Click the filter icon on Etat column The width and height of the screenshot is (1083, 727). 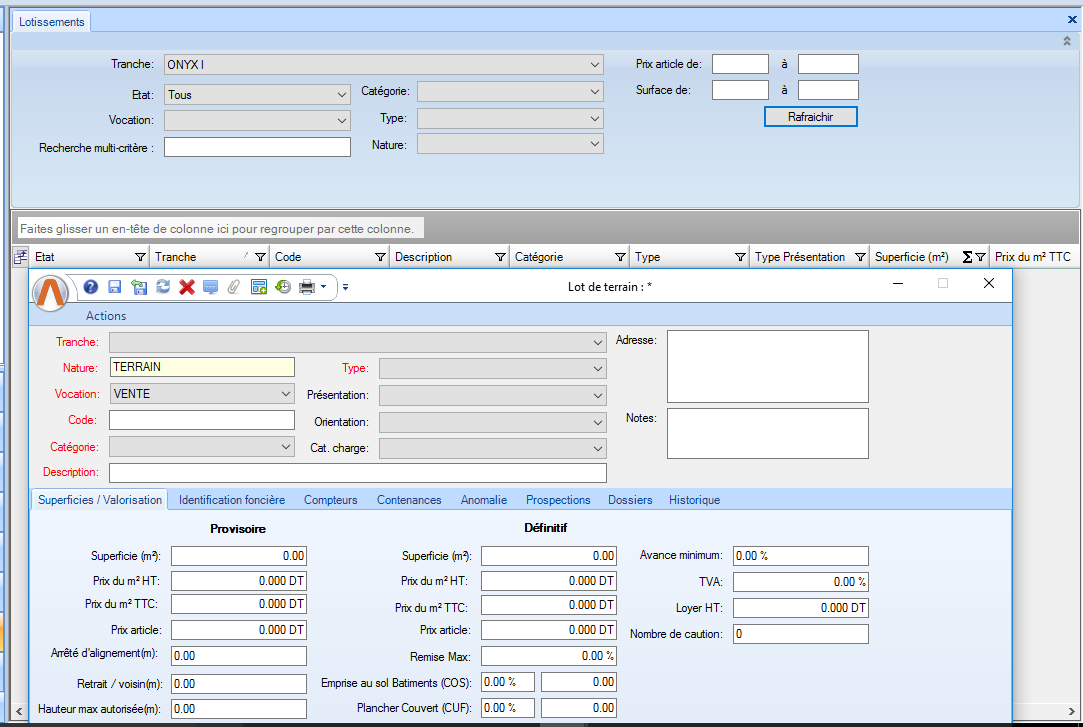[140, 257]
